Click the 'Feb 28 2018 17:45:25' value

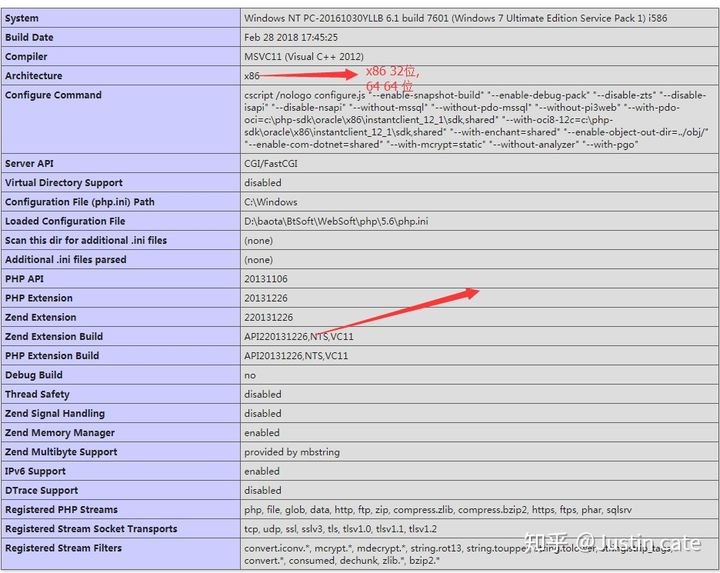click(291, 38)
